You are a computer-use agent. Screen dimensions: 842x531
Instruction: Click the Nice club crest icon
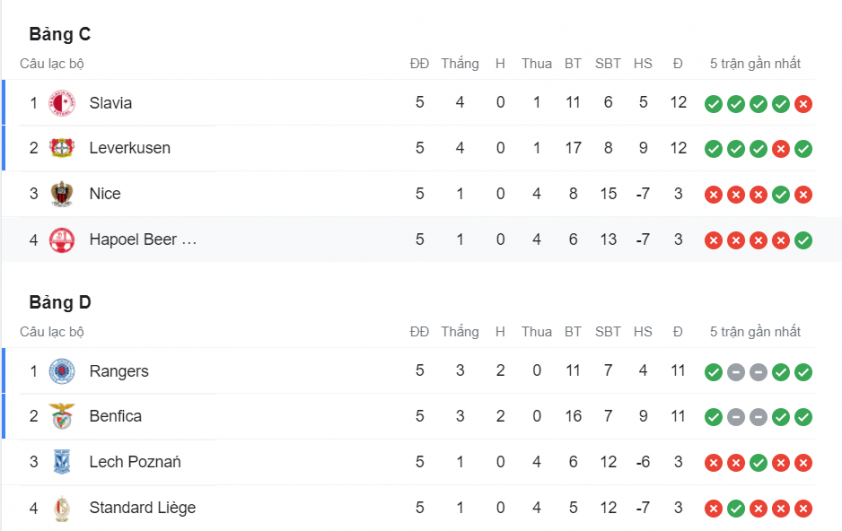tap(62, 194)
